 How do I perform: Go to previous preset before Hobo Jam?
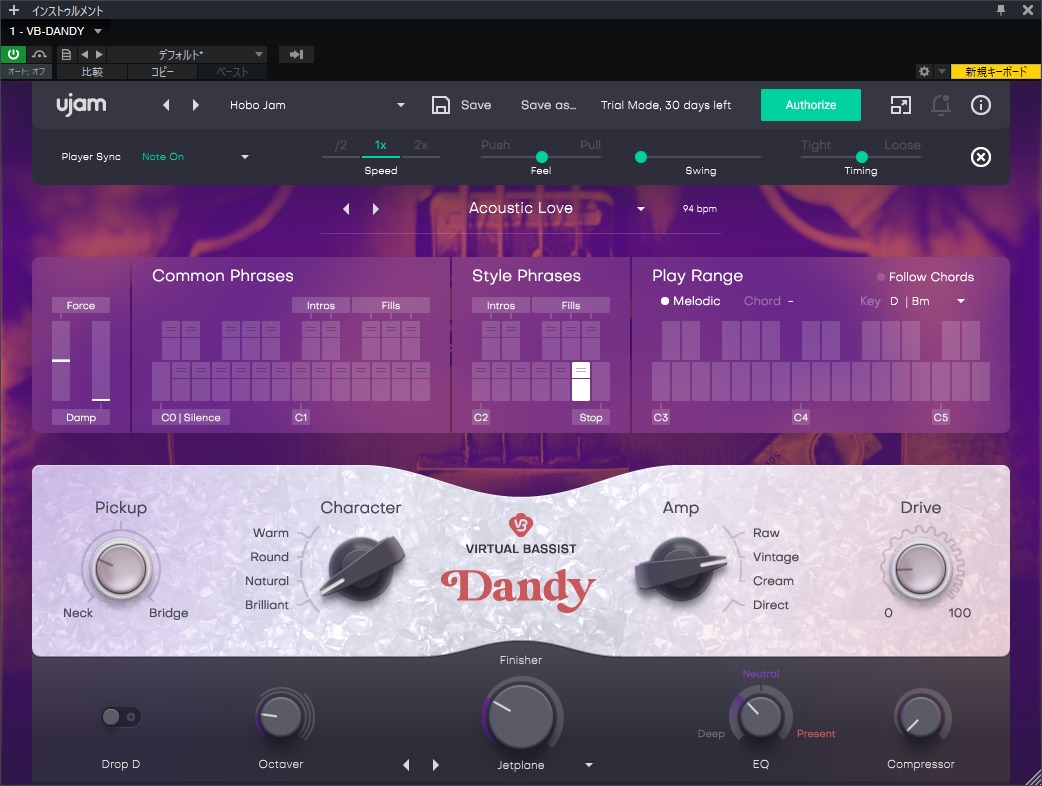point(166,105)
